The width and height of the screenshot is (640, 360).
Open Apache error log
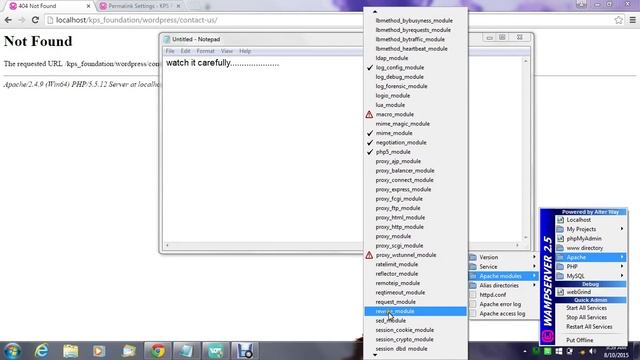(503, 304)
